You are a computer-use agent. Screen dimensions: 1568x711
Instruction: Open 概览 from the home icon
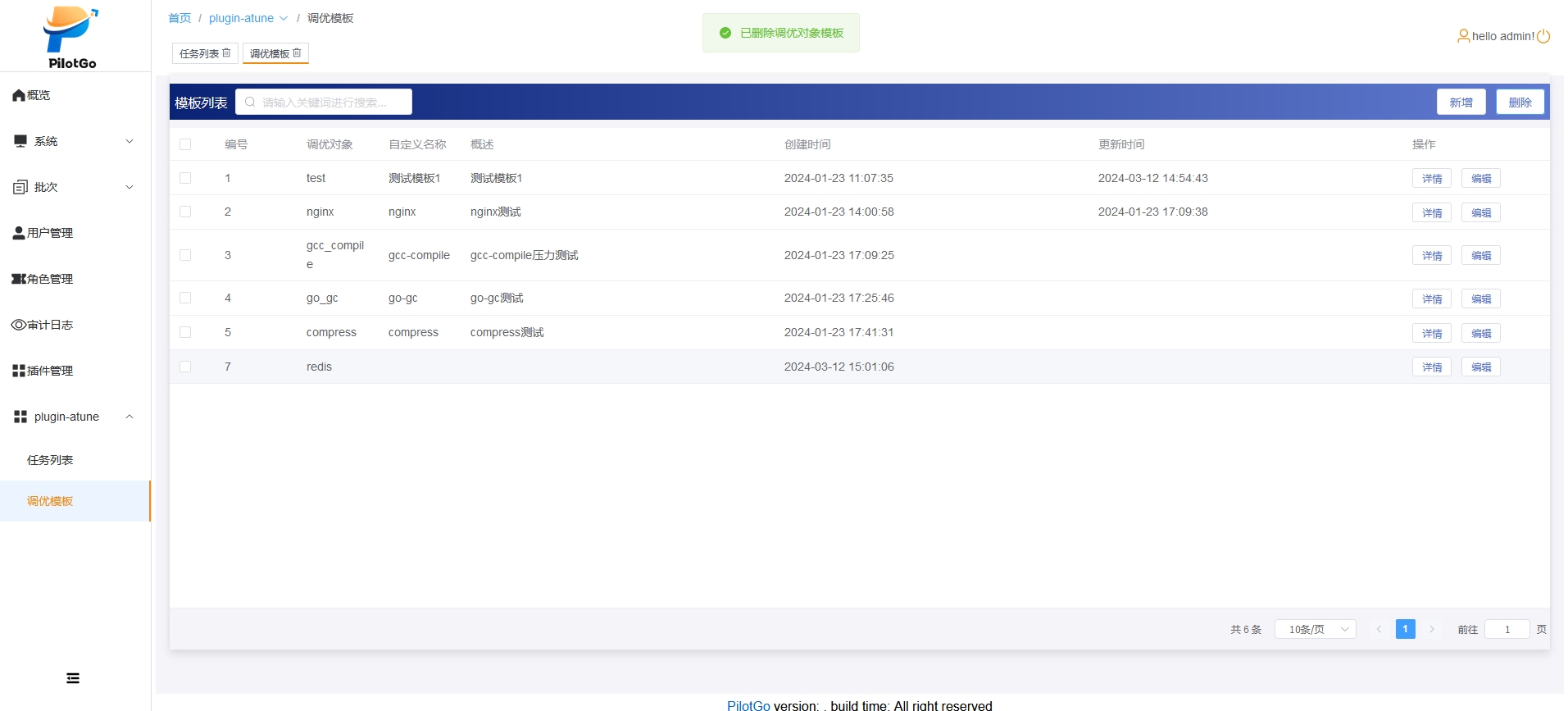coord(19,95)
